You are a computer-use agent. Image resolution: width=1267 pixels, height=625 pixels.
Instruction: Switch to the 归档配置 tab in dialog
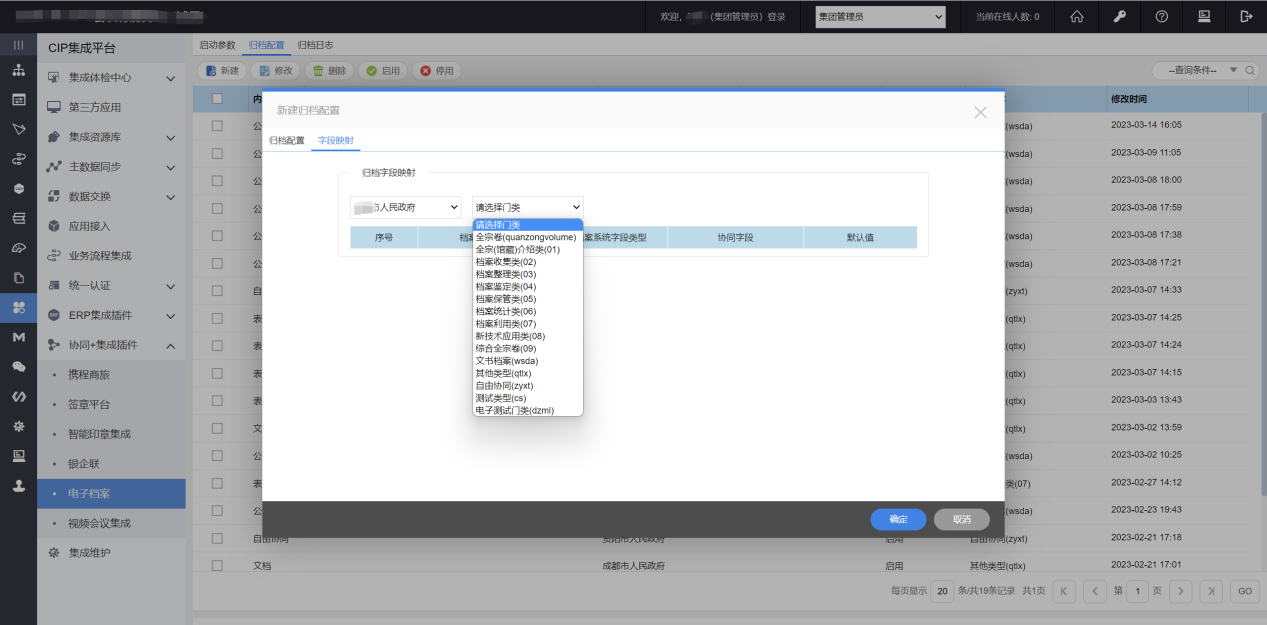pyautogui.click(x=287, y=141)
